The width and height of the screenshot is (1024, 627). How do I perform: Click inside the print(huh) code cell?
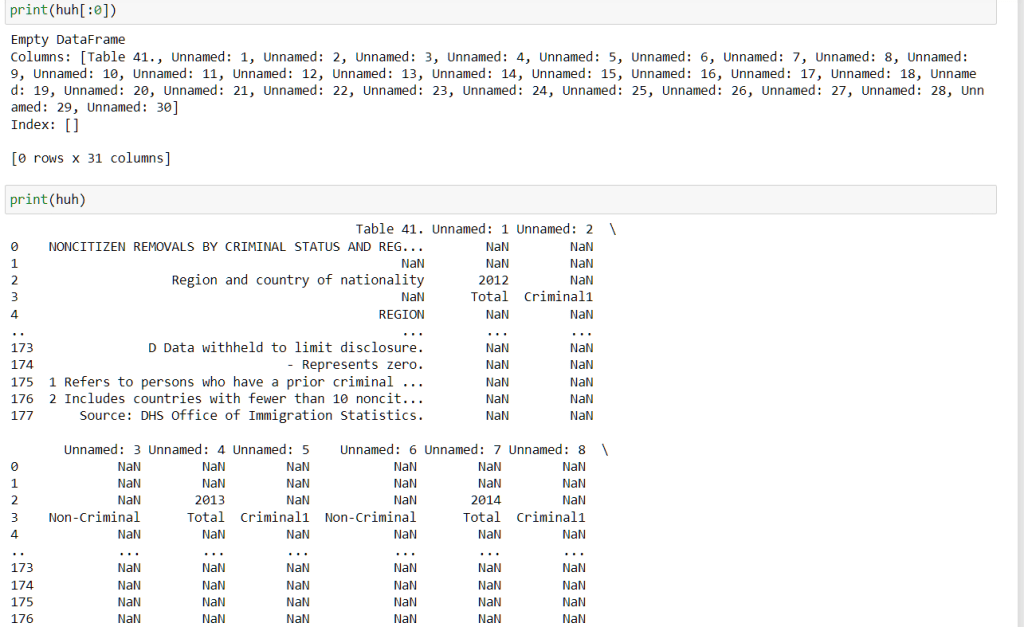click(x=500, y=199)
